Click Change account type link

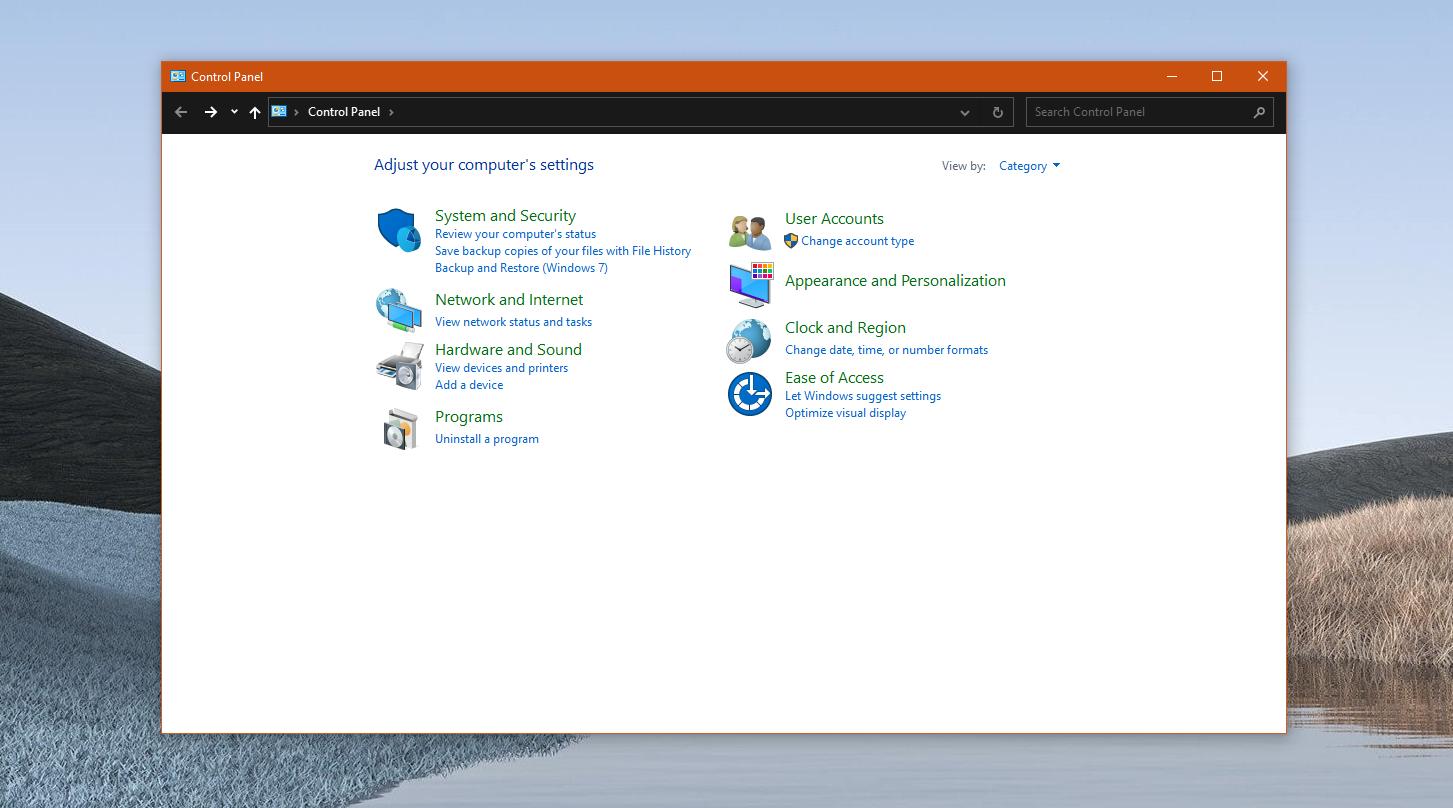[x=857, y=241]
